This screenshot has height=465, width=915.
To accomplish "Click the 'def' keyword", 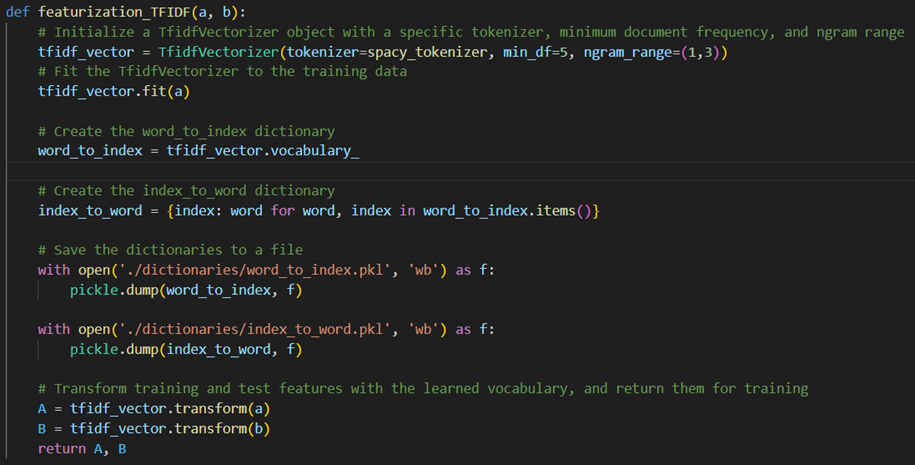I will pyautogui.click(x=18, y=12).
